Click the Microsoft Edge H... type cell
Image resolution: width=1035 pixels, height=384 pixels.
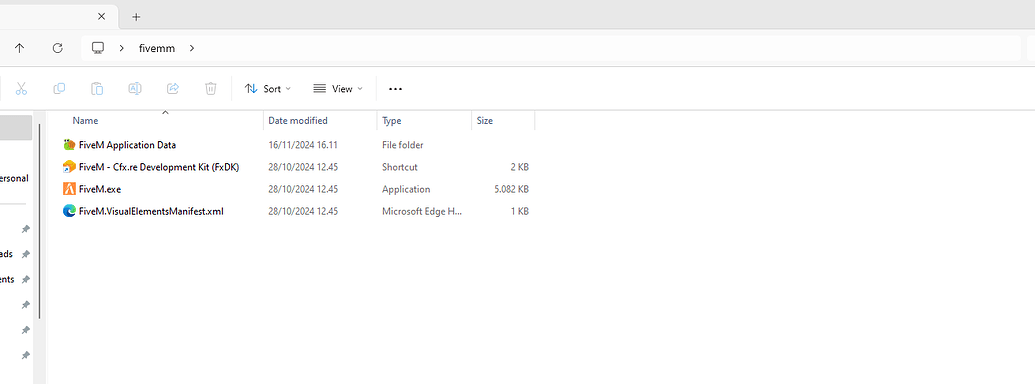coord(422,211)
